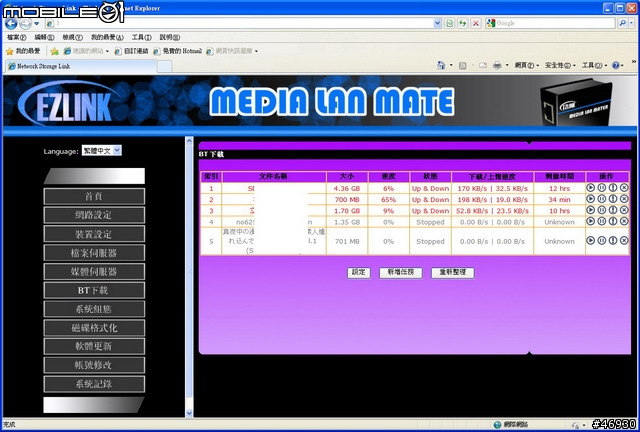640x432 pixels.
Task: Pause torrent 5 (701 MB)
Action: pos(602,240)
